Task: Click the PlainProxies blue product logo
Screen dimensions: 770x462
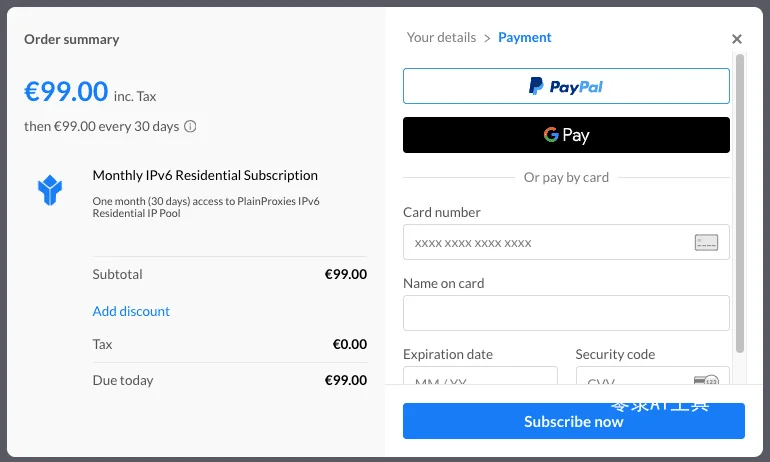Action: pyautogui.click(x=50, y=190)
